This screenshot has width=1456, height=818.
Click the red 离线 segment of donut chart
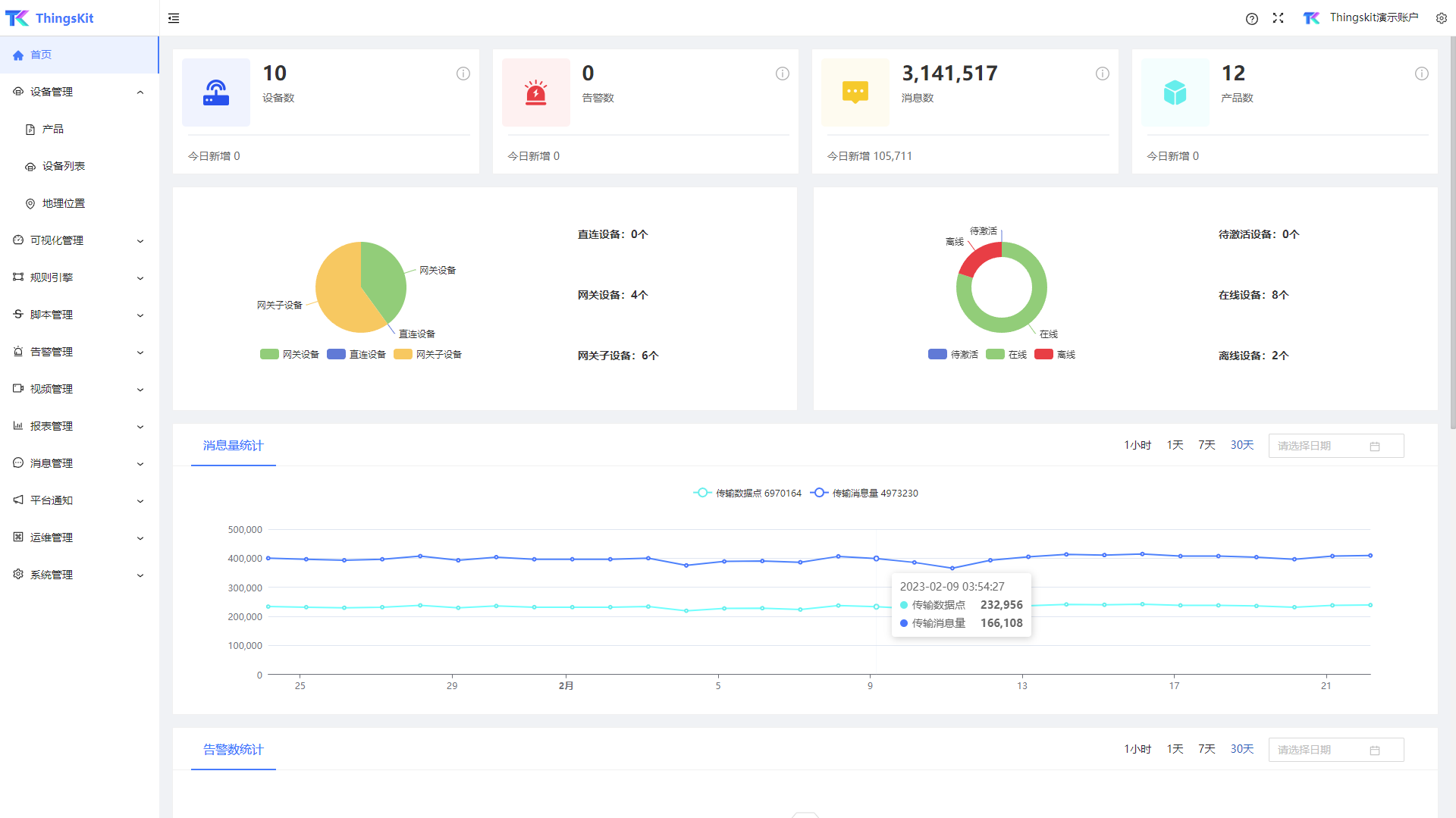point(980,259)
